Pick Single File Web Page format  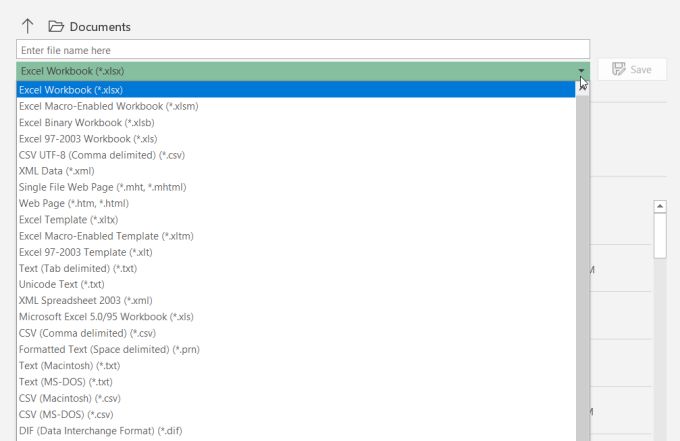coord(296,187)
